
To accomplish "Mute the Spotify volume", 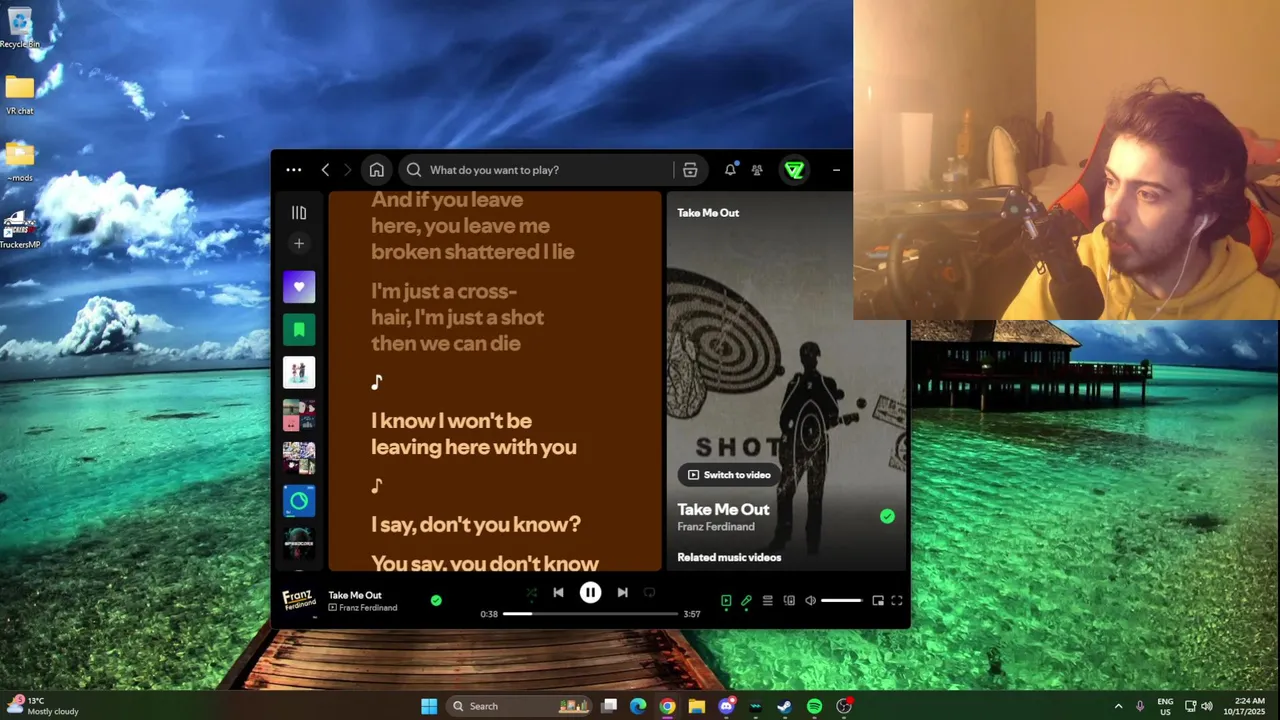I will (x=810, y=601).
